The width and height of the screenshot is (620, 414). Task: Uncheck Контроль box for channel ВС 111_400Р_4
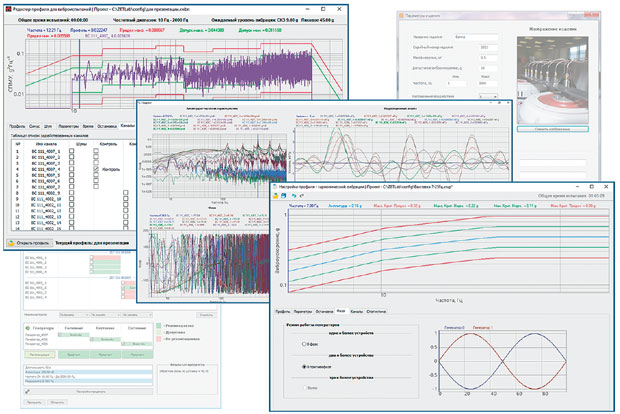coord(96,169)
